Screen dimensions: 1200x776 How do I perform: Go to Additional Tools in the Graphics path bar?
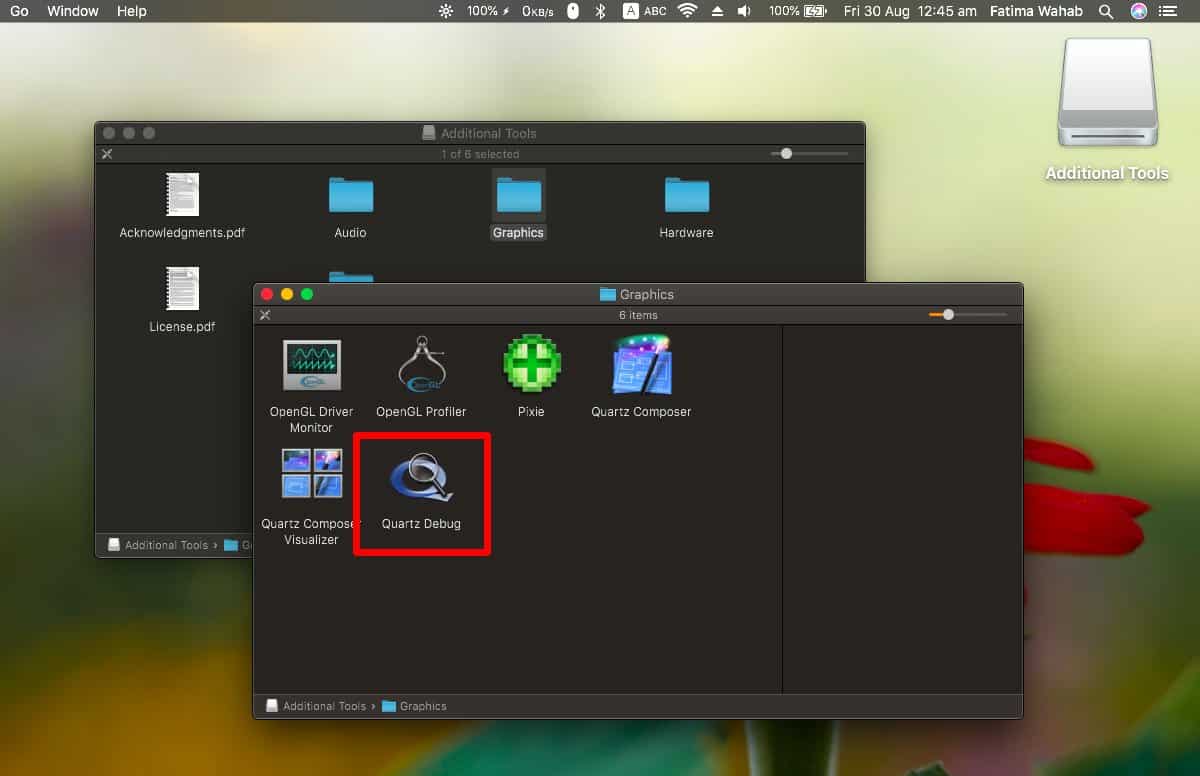[x=315, y=706]
